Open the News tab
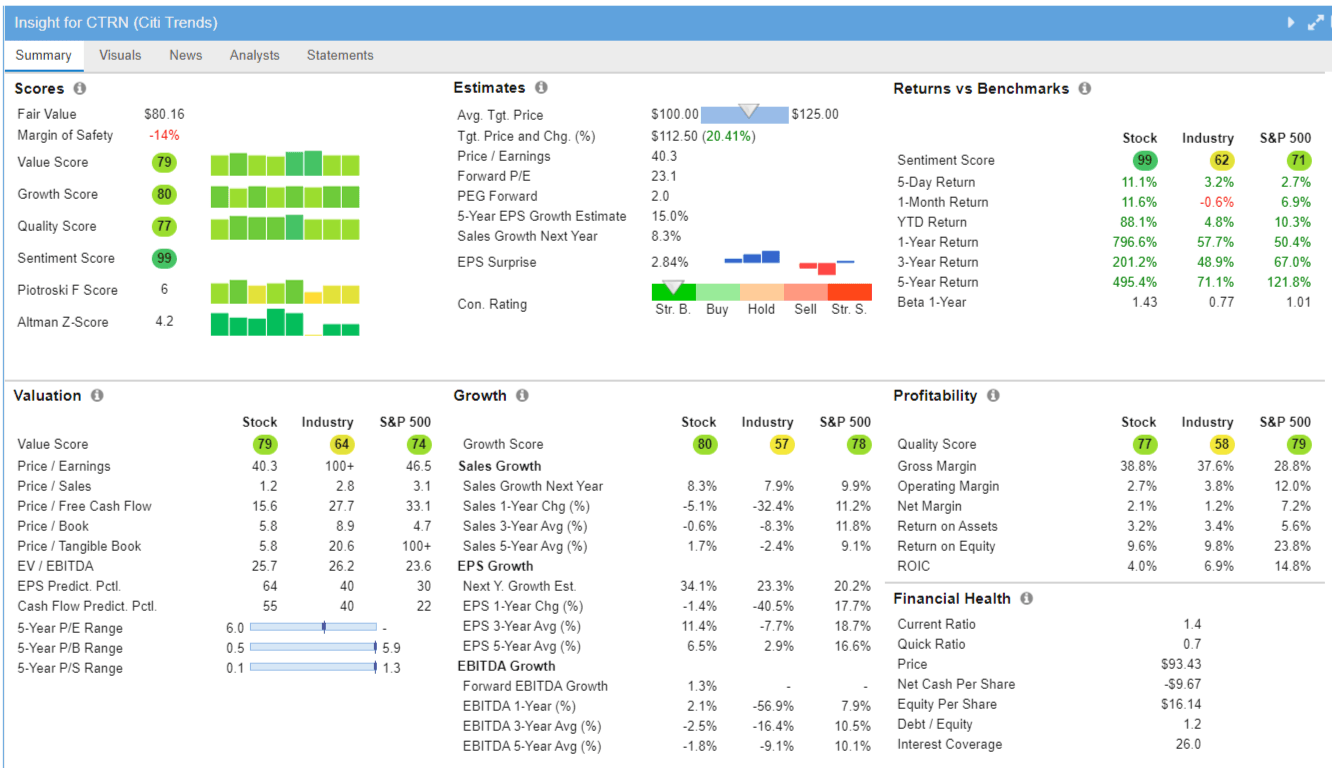 pos(186,56)
